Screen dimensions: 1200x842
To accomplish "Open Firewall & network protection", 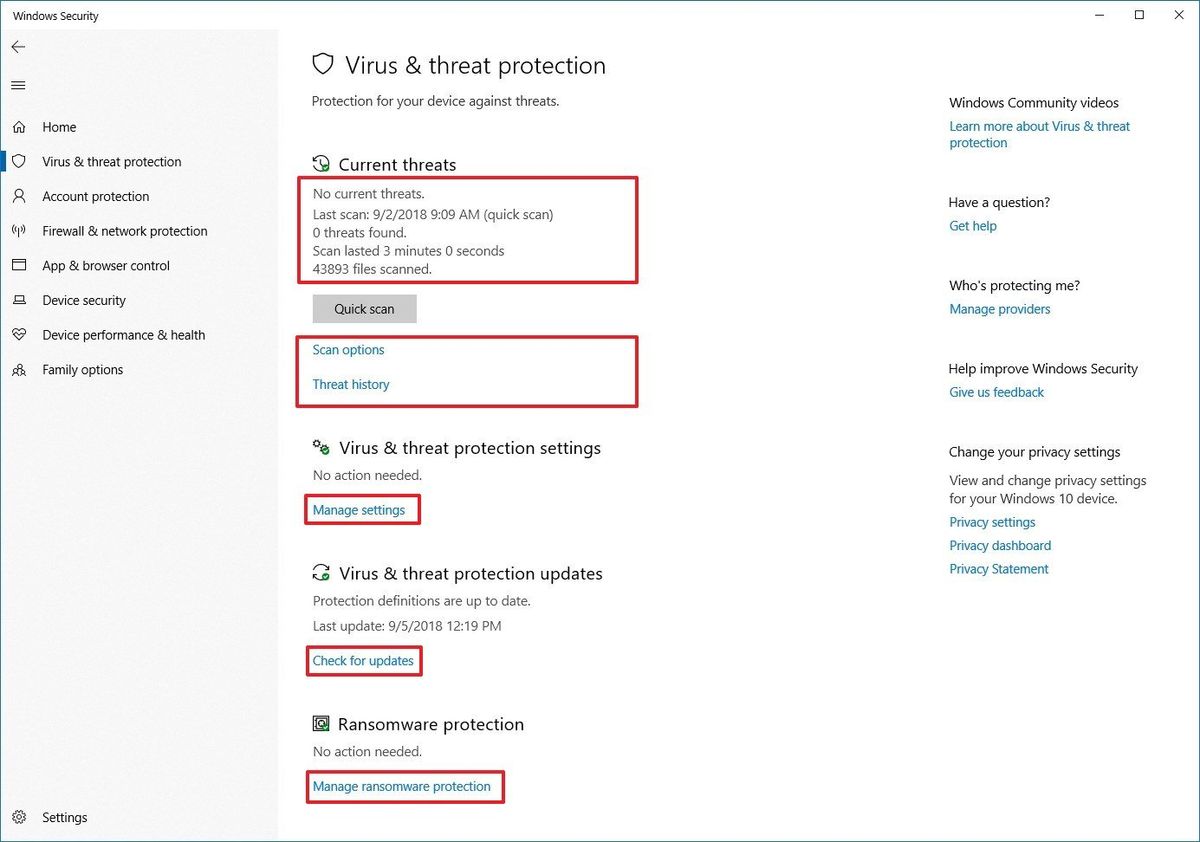I will [124, 231].
